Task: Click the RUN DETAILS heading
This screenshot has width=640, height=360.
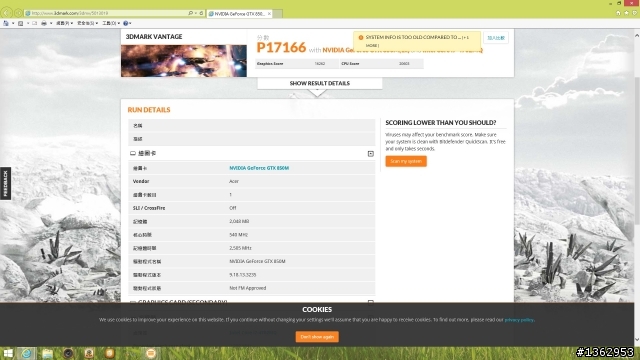Action: [x=149, y=110]
